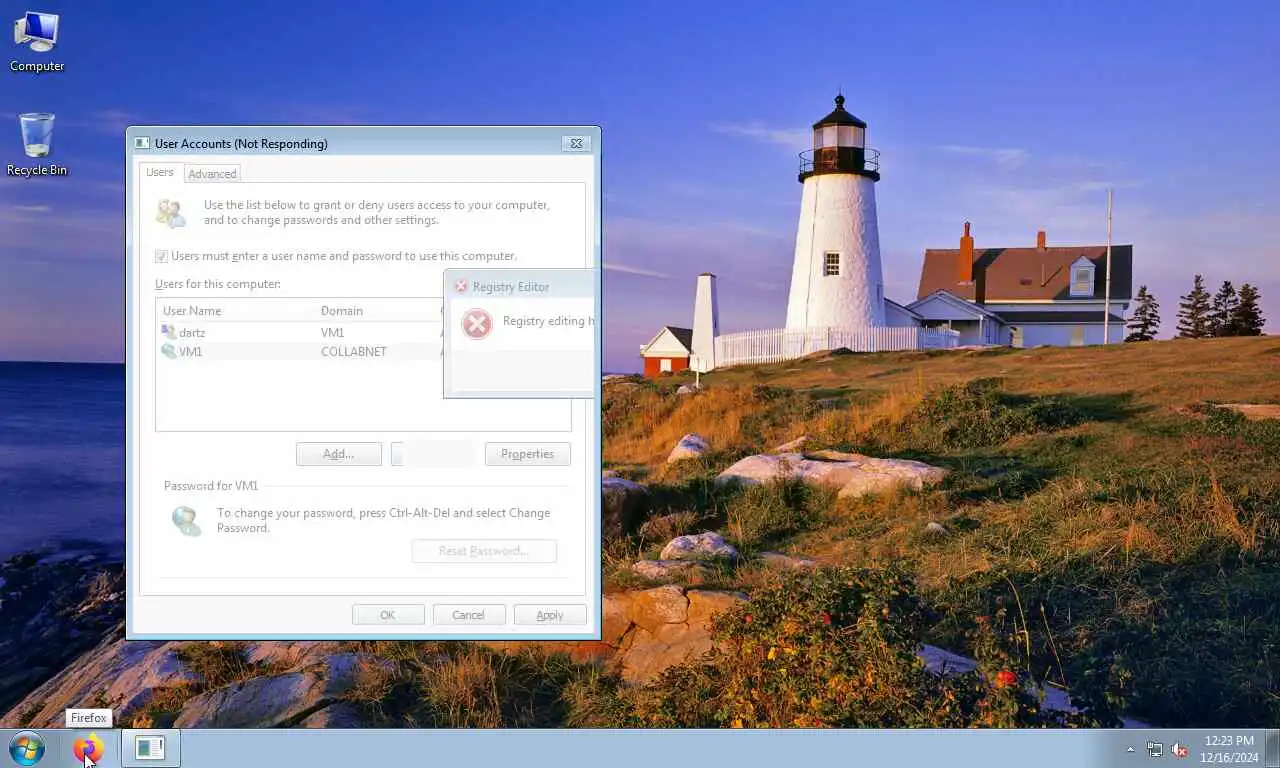
Task: Show hidden system tray icons
Action: (x=1131, y=749)
